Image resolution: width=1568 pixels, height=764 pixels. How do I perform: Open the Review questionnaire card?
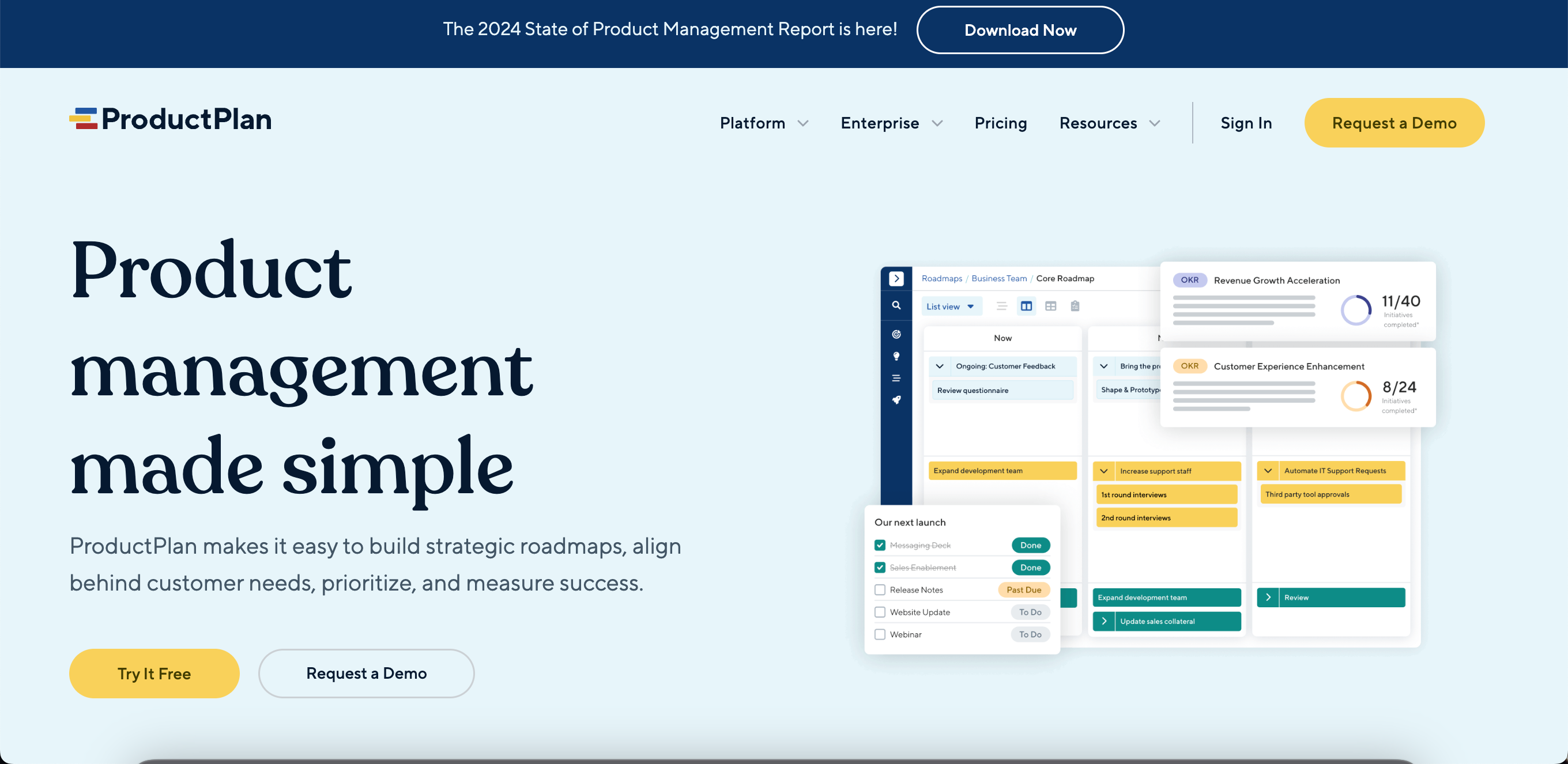click(1002, 390)
